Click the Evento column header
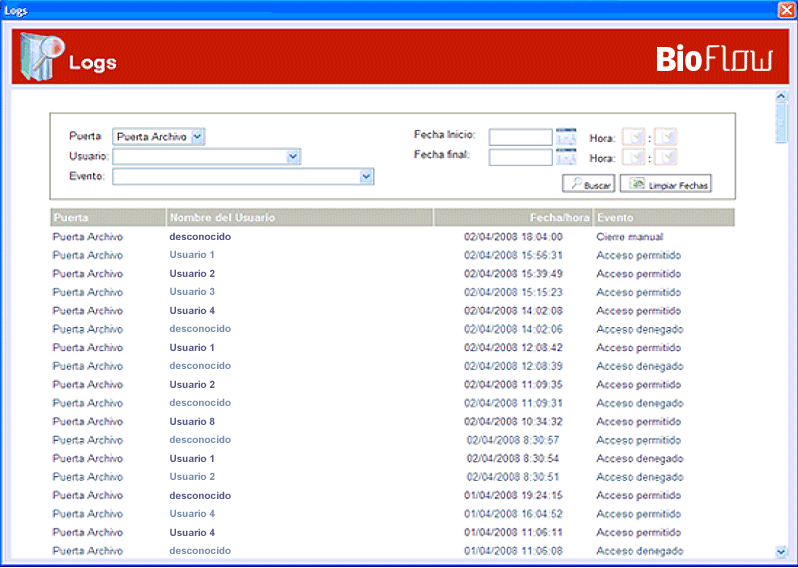Viewport: 798px width, 568px height. coord(615,218)
